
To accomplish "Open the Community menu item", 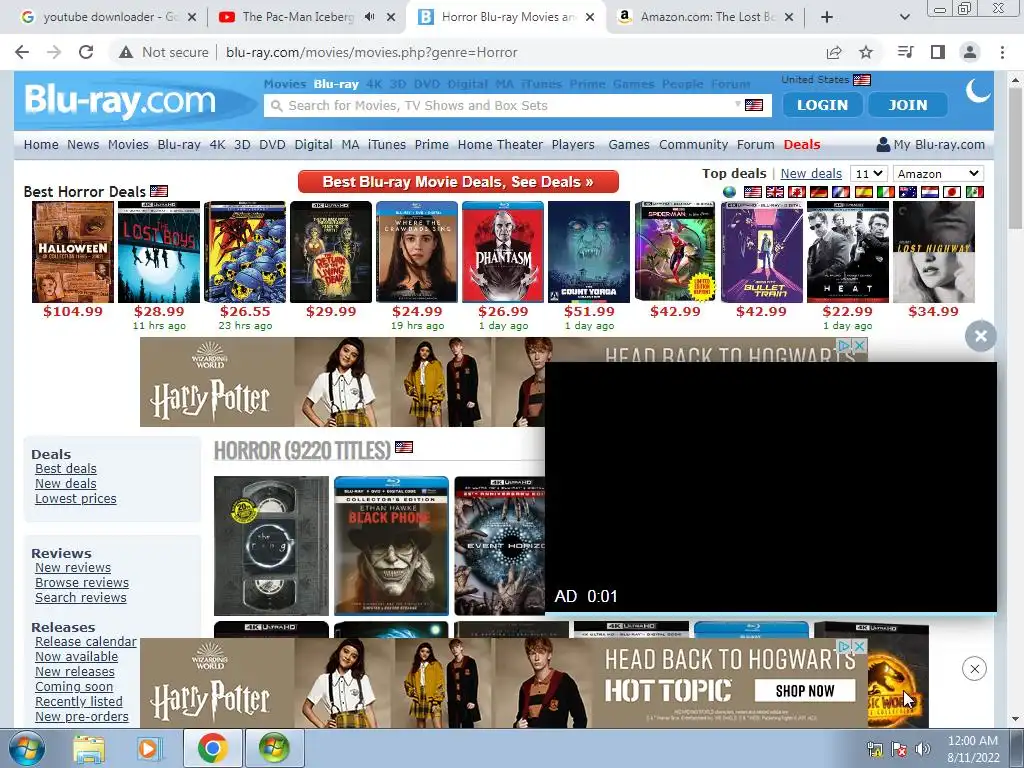I will tap(693, 144).
